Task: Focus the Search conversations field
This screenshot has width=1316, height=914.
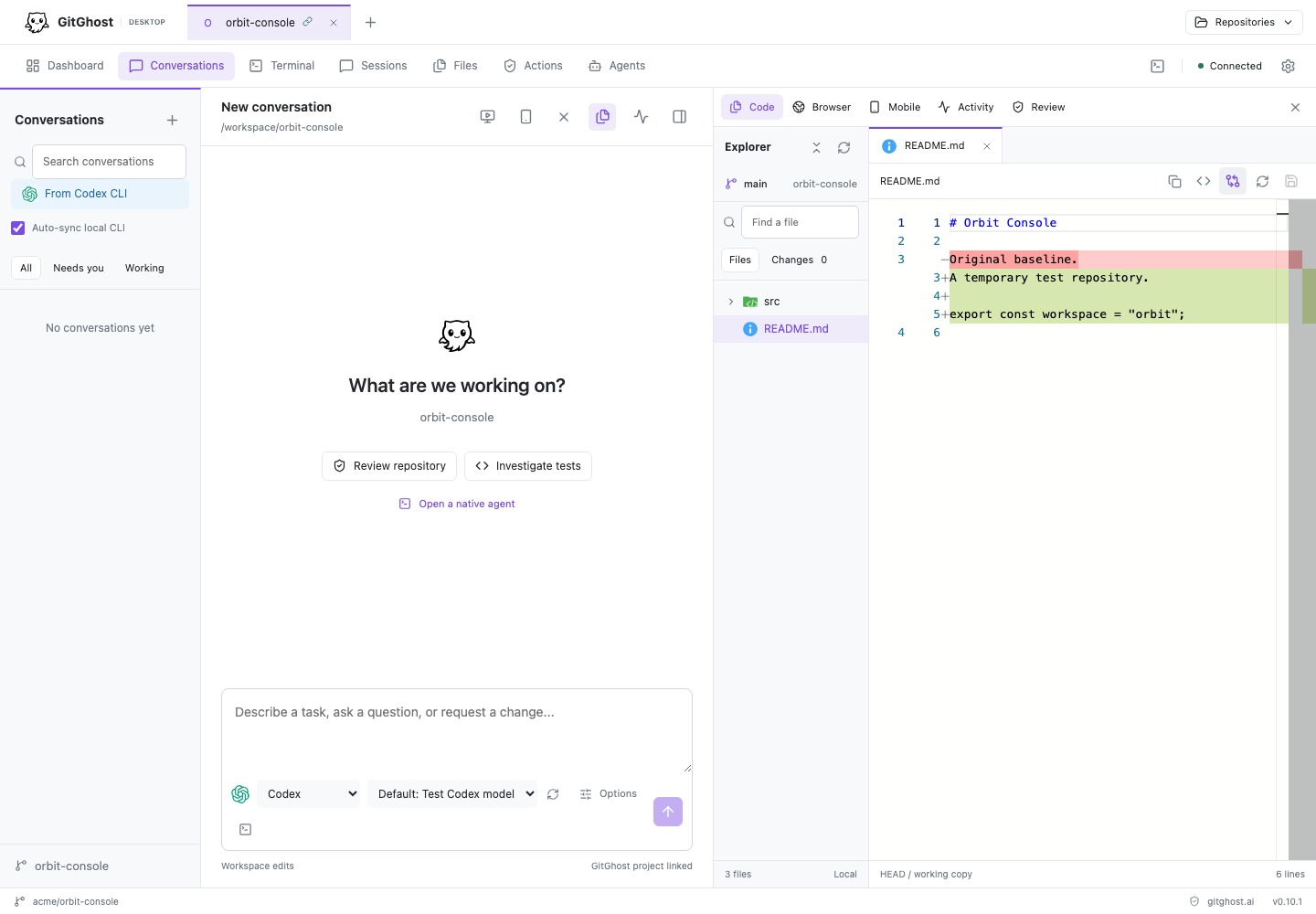Action: (109, 162)
